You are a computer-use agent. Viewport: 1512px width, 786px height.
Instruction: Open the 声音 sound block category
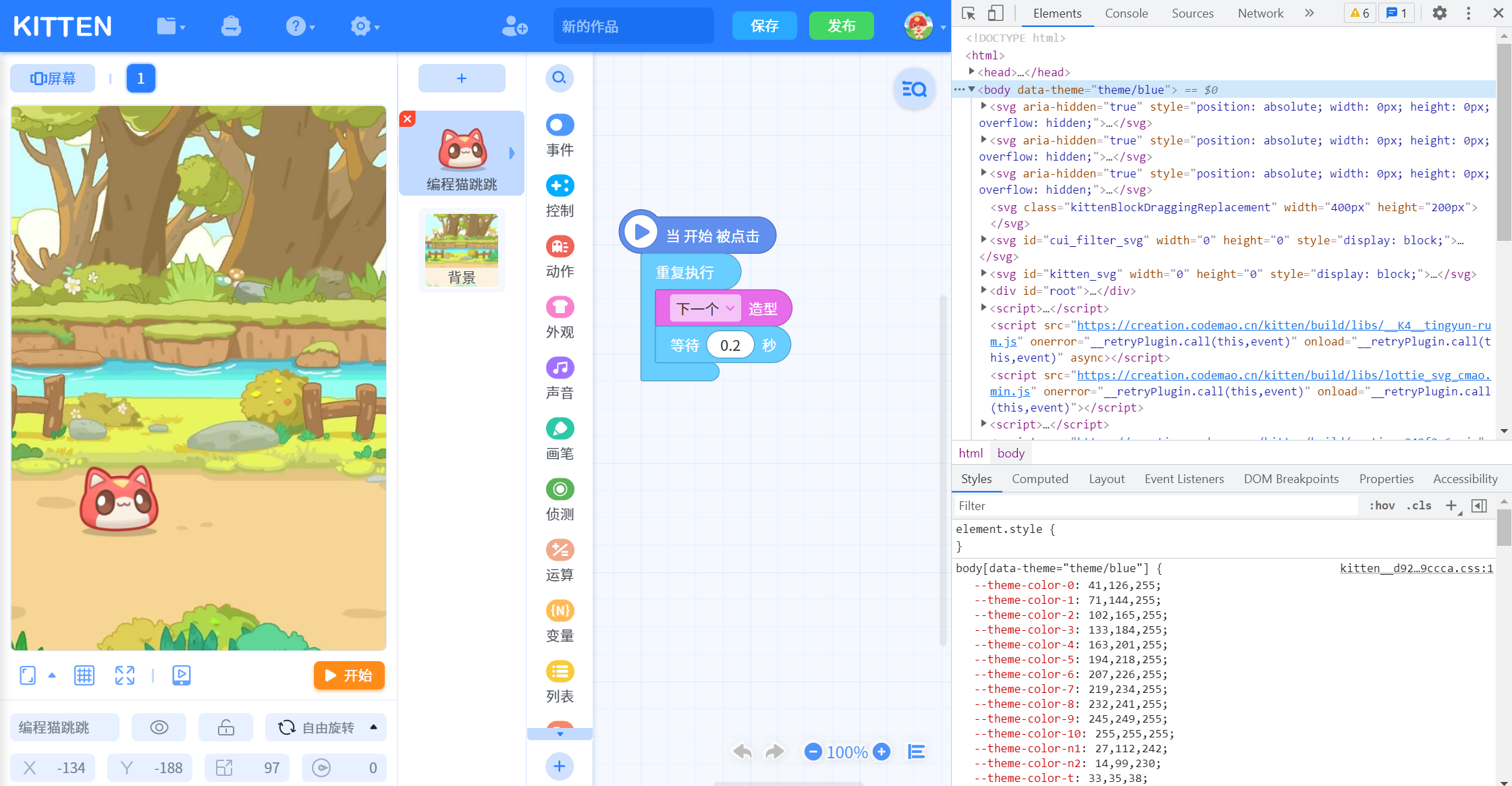(560, 378)
